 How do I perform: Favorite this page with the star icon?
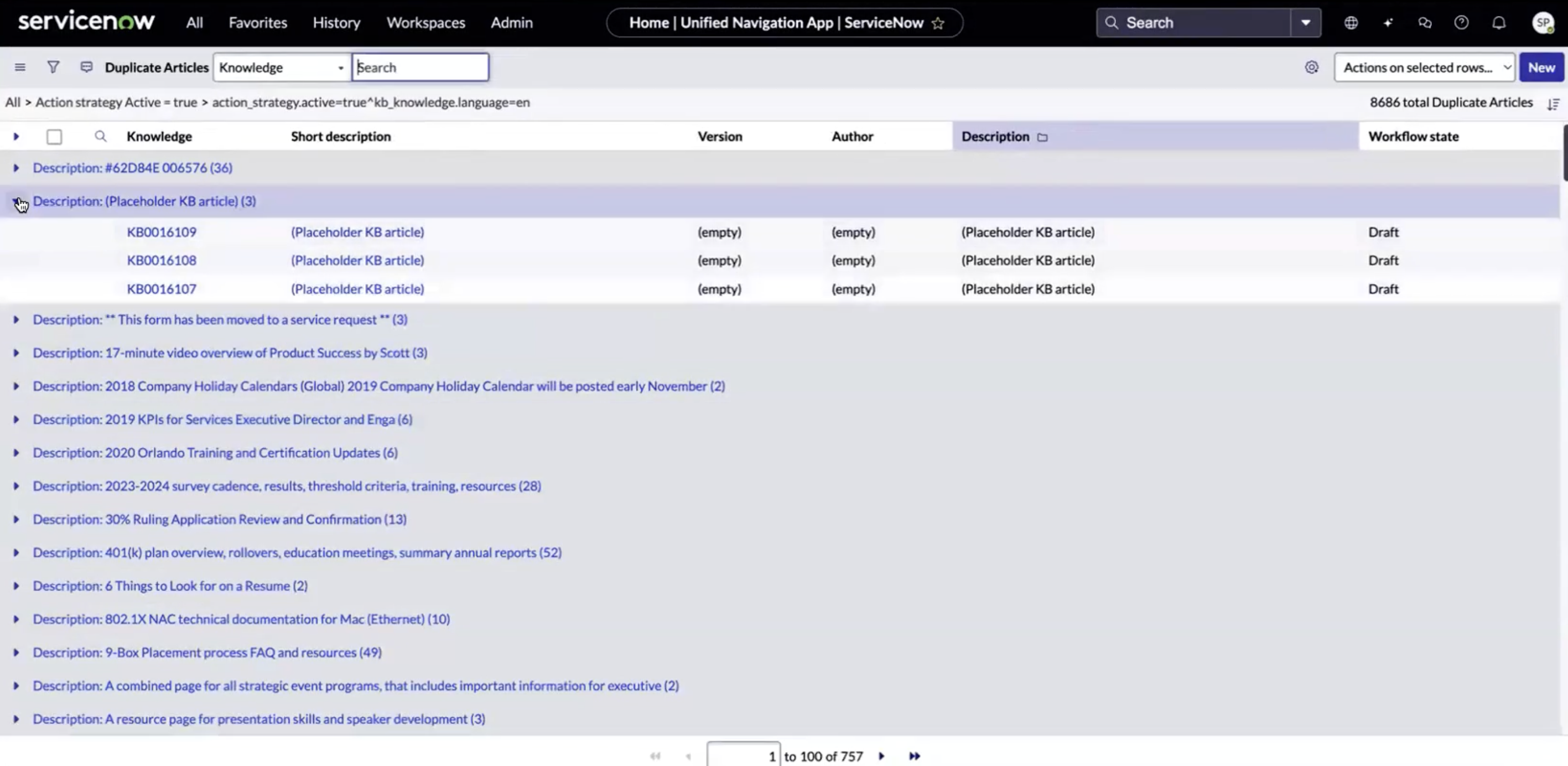click(x=938, y=23)
